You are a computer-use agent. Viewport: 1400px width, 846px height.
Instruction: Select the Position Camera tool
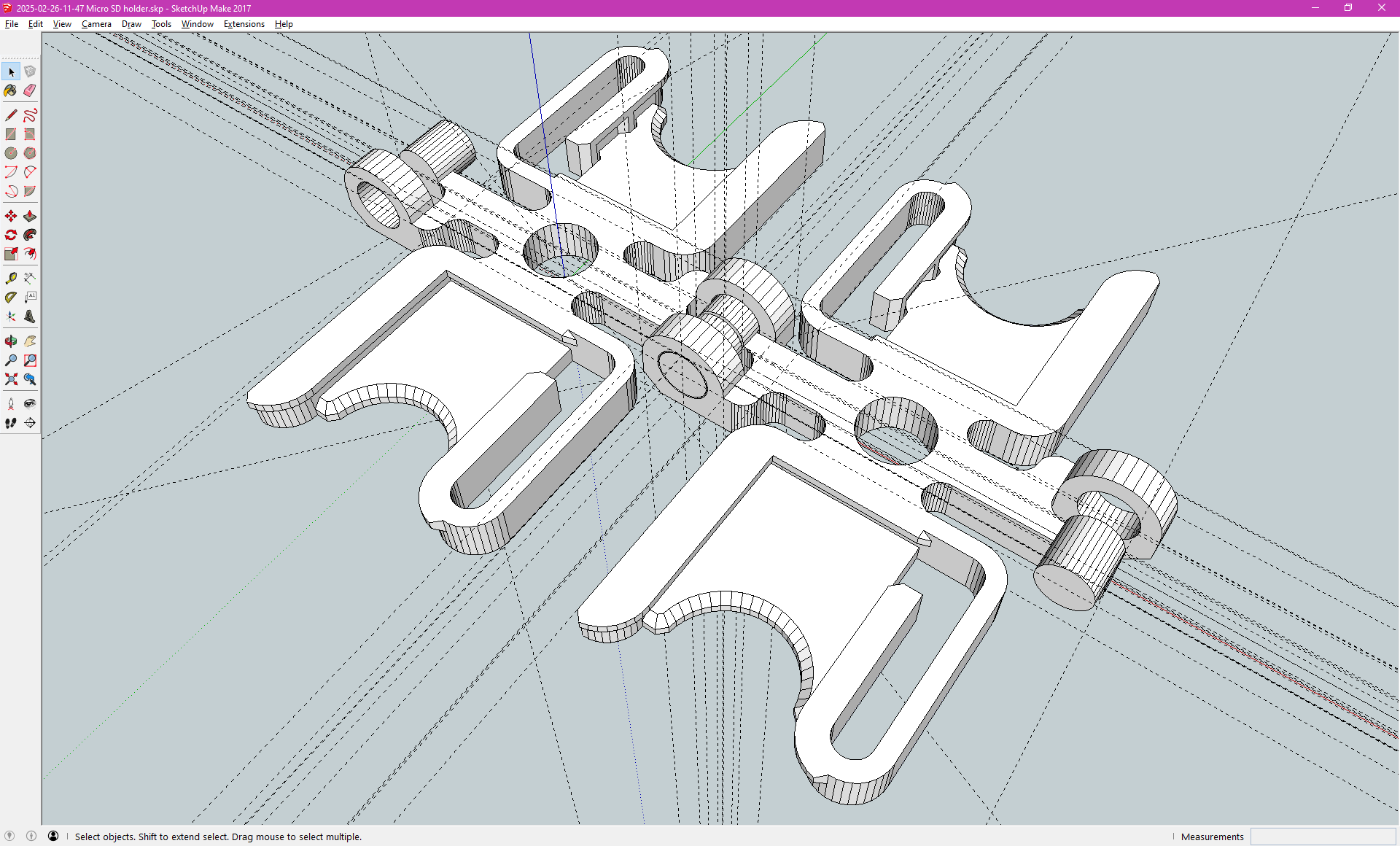(x=11, y=404)
